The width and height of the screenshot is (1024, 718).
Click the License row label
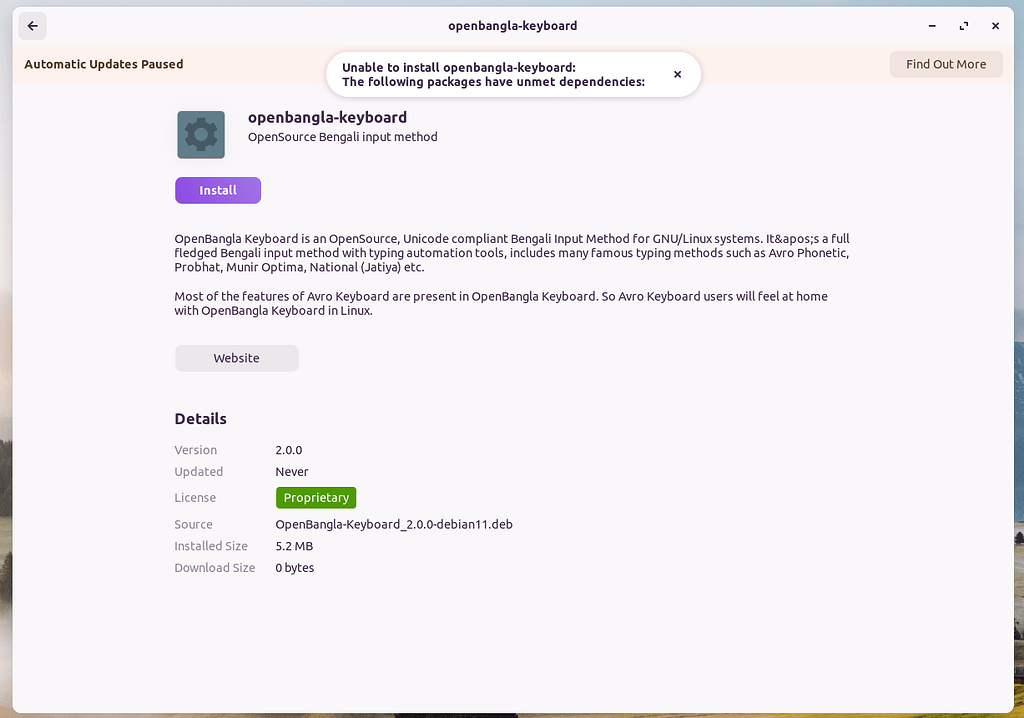tap(195, 497)
